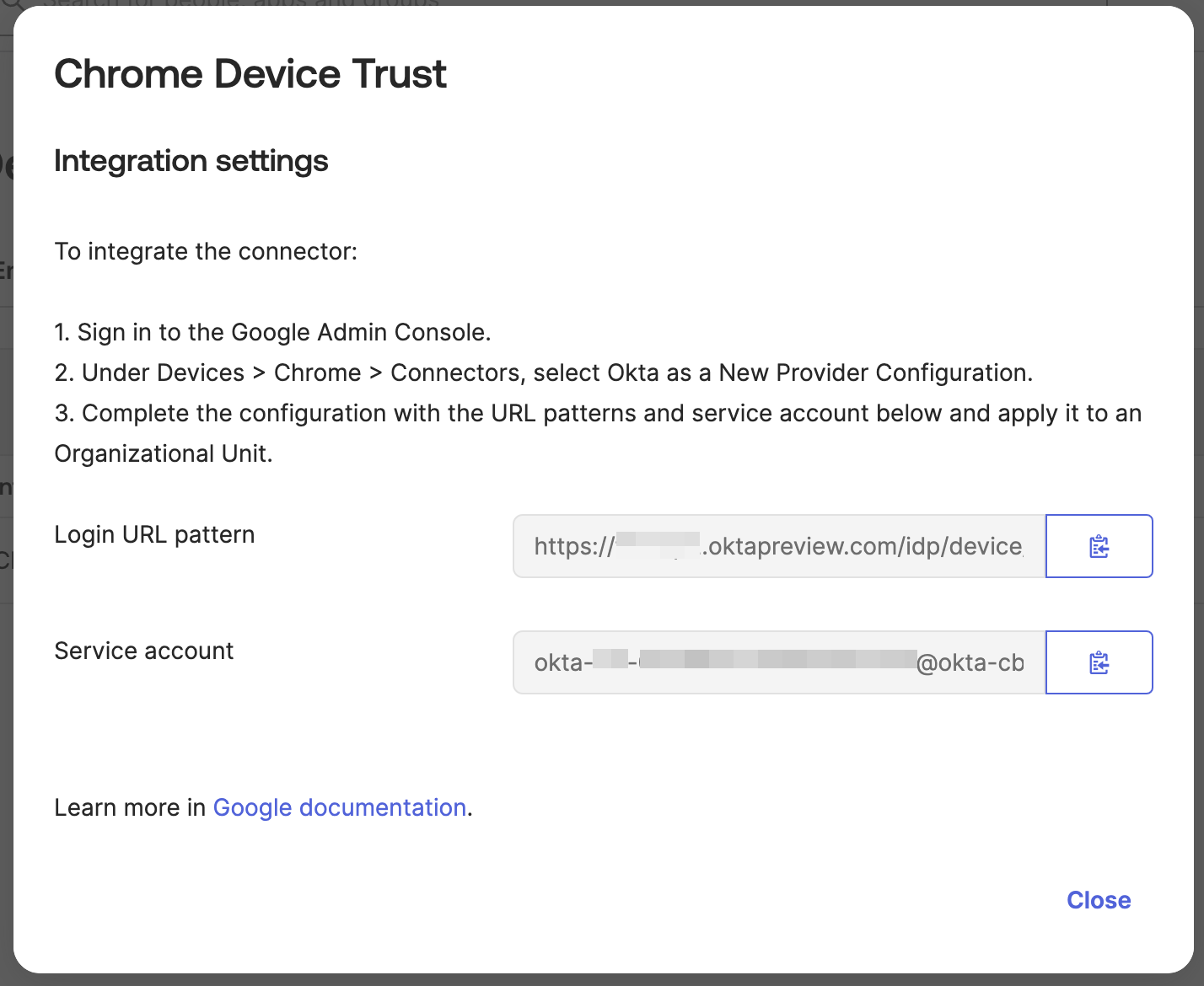Click the 'Service account' label
Viewport: 1204px width, 986px height.
tap(144, 651)
